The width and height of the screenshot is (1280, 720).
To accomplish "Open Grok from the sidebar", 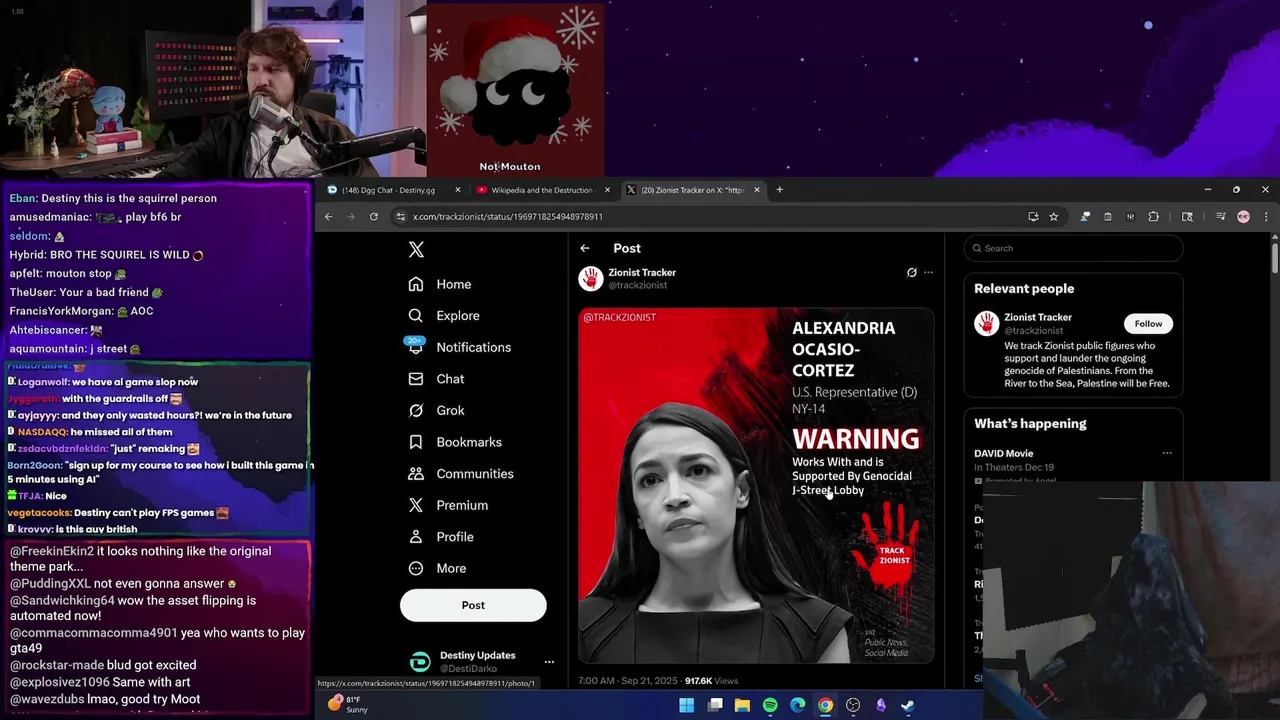I will click(x=437, y=410).
